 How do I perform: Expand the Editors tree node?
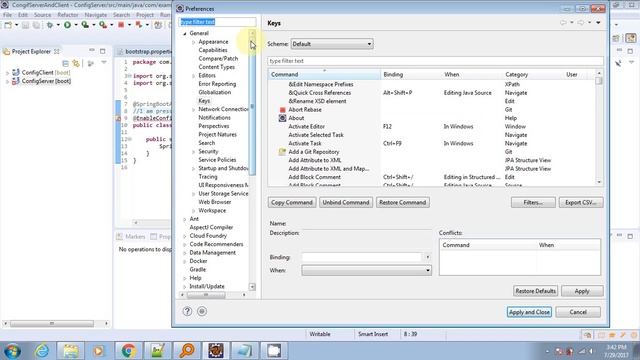[193, 76]
